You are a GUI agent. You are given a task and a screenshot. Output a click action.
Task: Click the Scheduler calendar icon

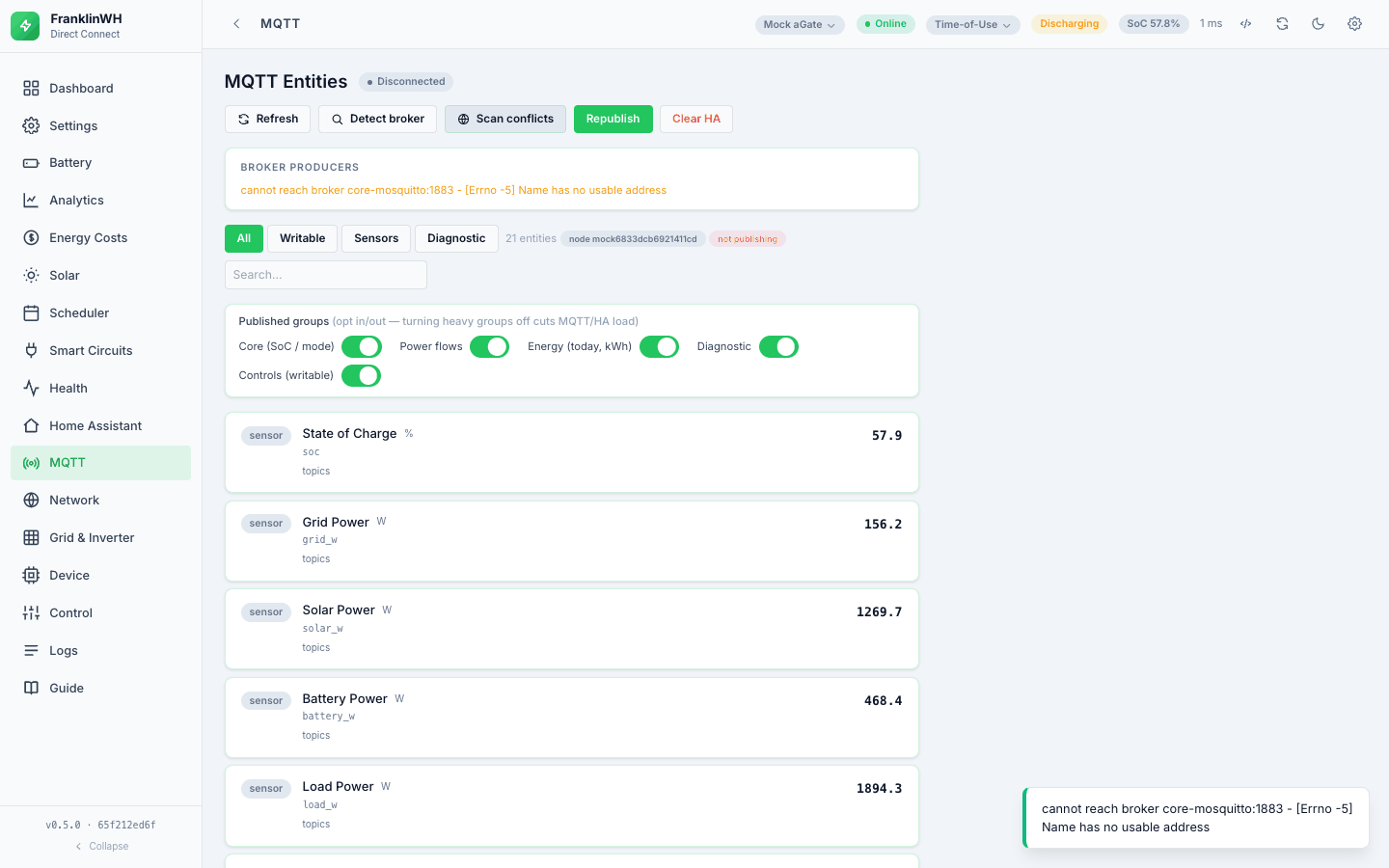click(x=31, y=313)
